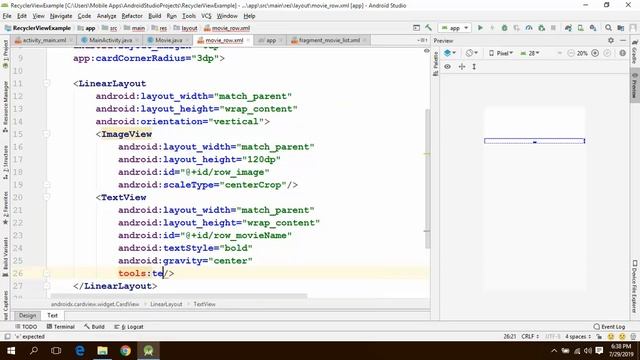Click the select run target window icon
Screen dimensions: 640x360
pyautogui.click(x=416, y=28)
